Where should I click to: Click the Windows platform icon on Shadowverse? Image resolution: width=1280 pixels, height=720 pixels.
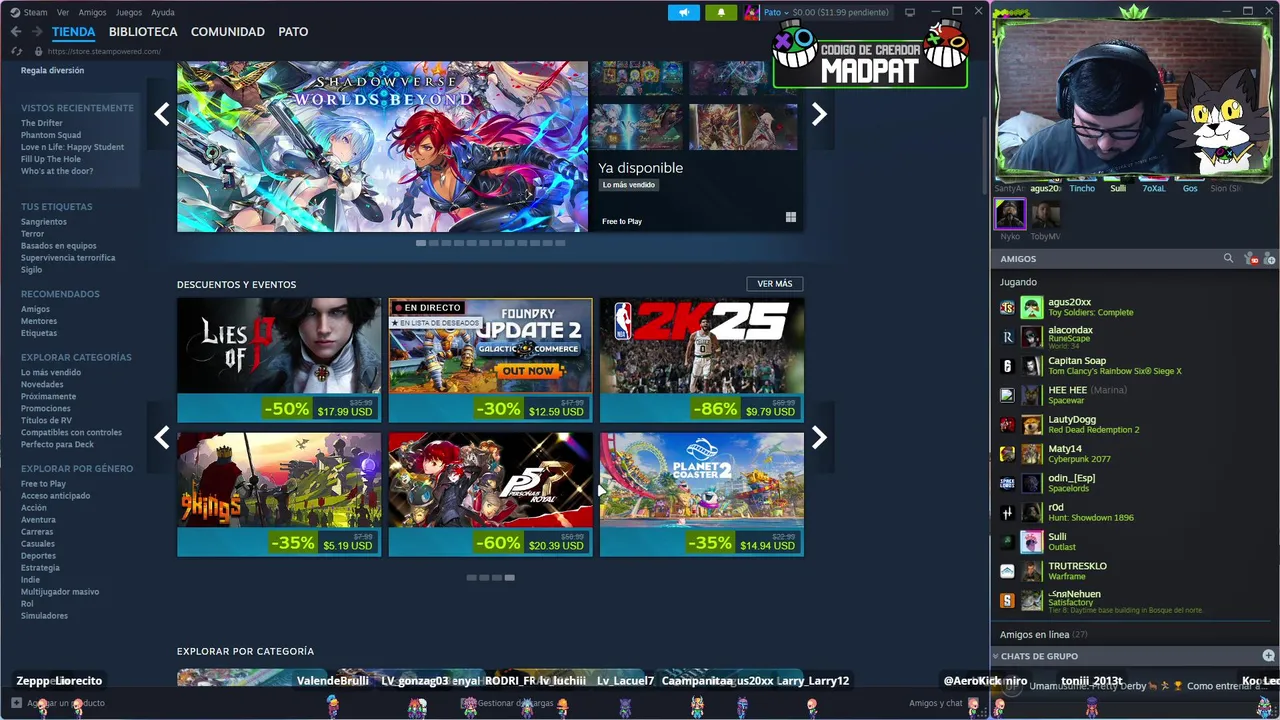(791, 217)
